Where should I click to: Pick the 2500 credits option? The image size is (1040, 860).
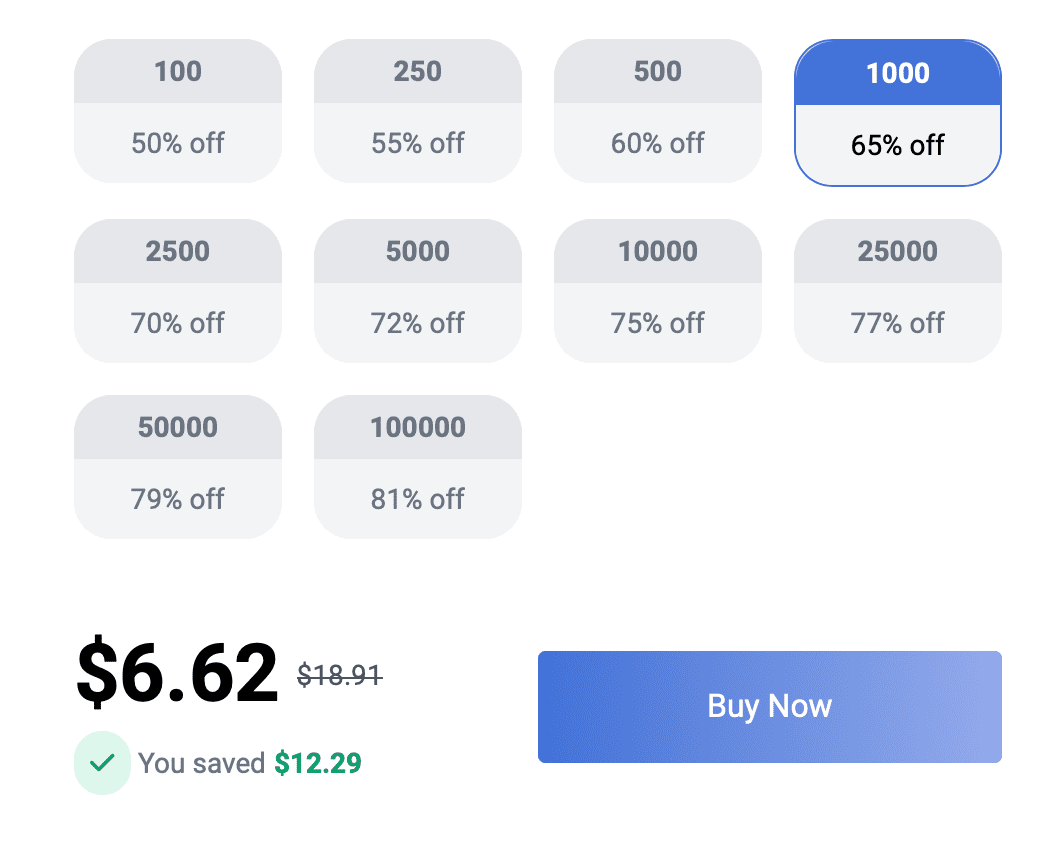coord(177,290)
